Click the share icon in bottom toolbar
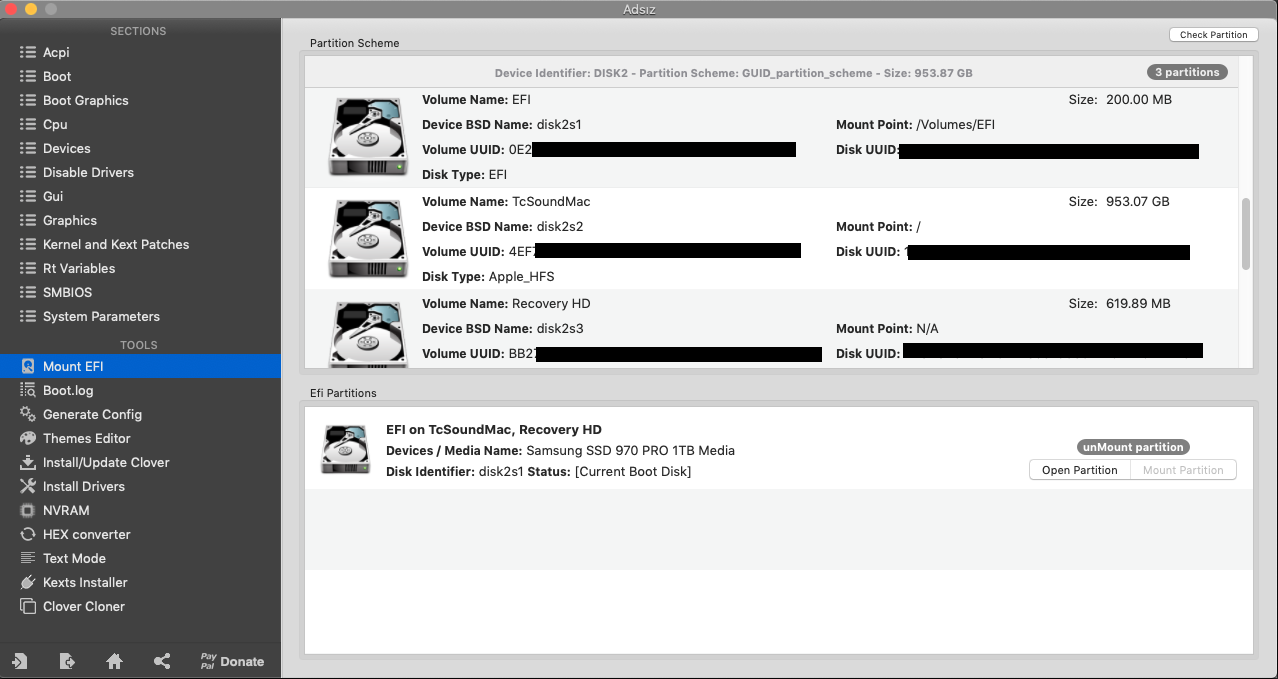Viewport: 1278px width, 679px height. click(162, 661)
